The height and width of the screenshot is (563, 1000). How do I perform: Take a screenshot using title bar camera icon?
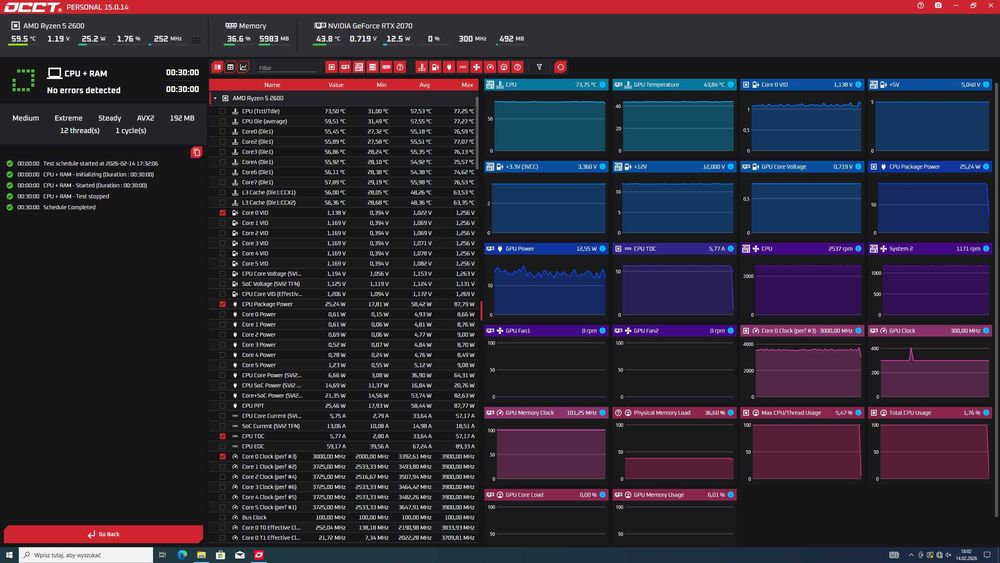938,5
